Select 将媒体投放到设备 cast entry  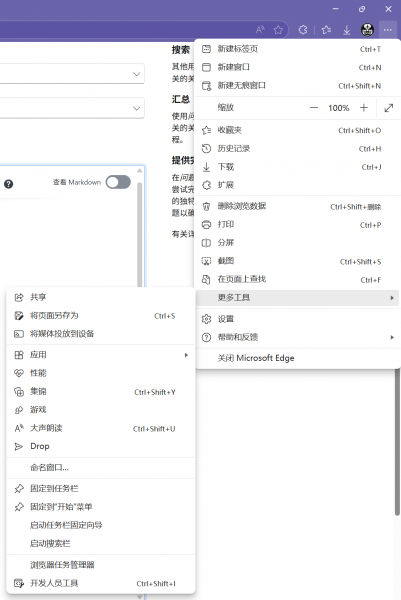point(101,334)
